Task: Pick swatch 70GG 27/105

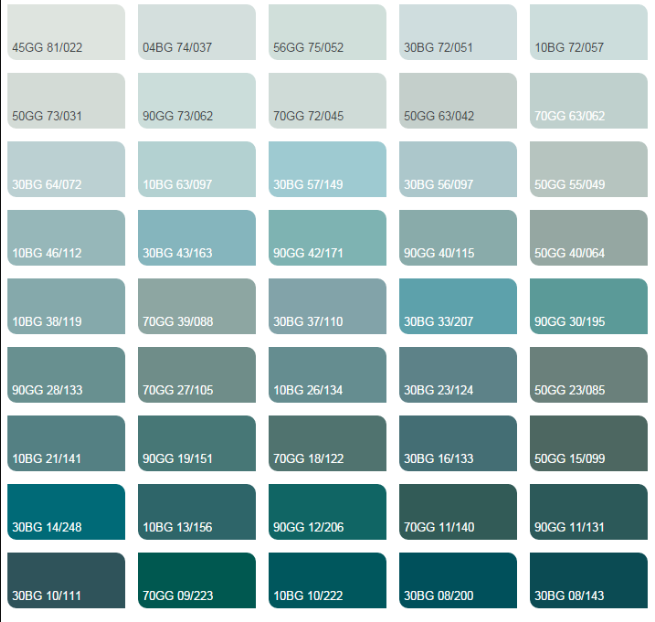Action: click(197, 375)
